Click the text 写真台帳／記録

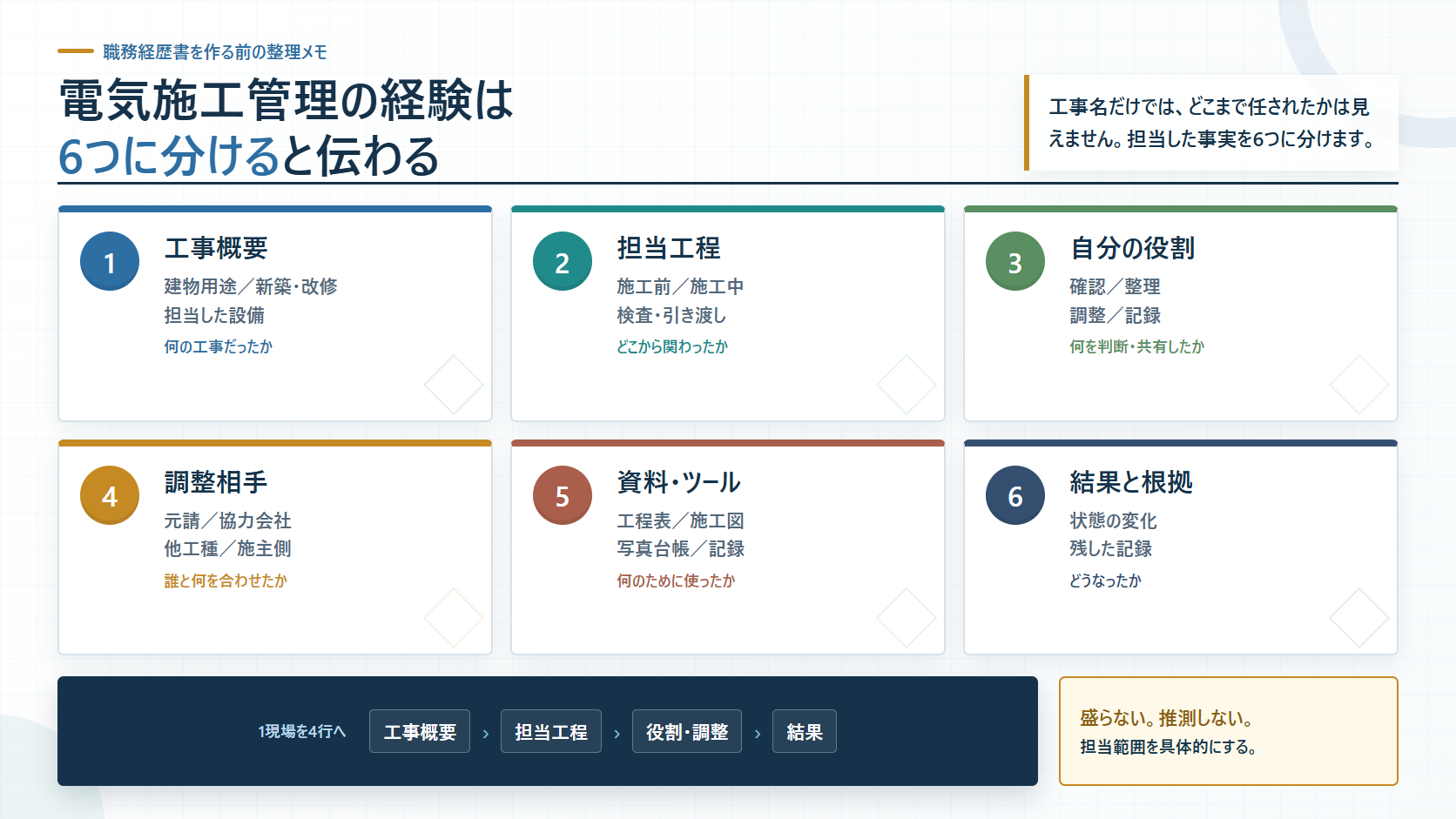[681, 548]
